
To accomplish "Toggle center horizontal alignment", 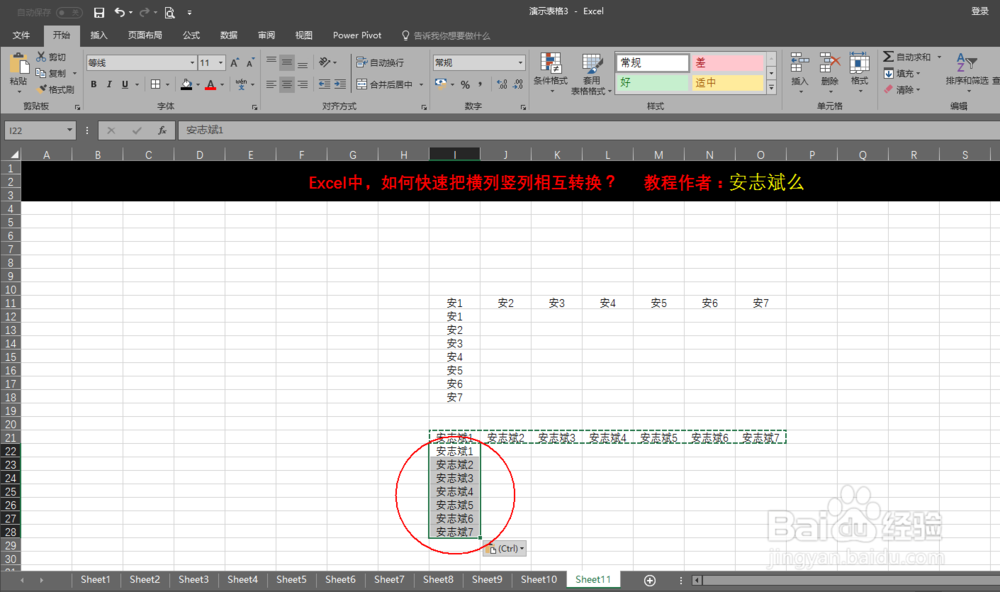I will coord(287,84).
